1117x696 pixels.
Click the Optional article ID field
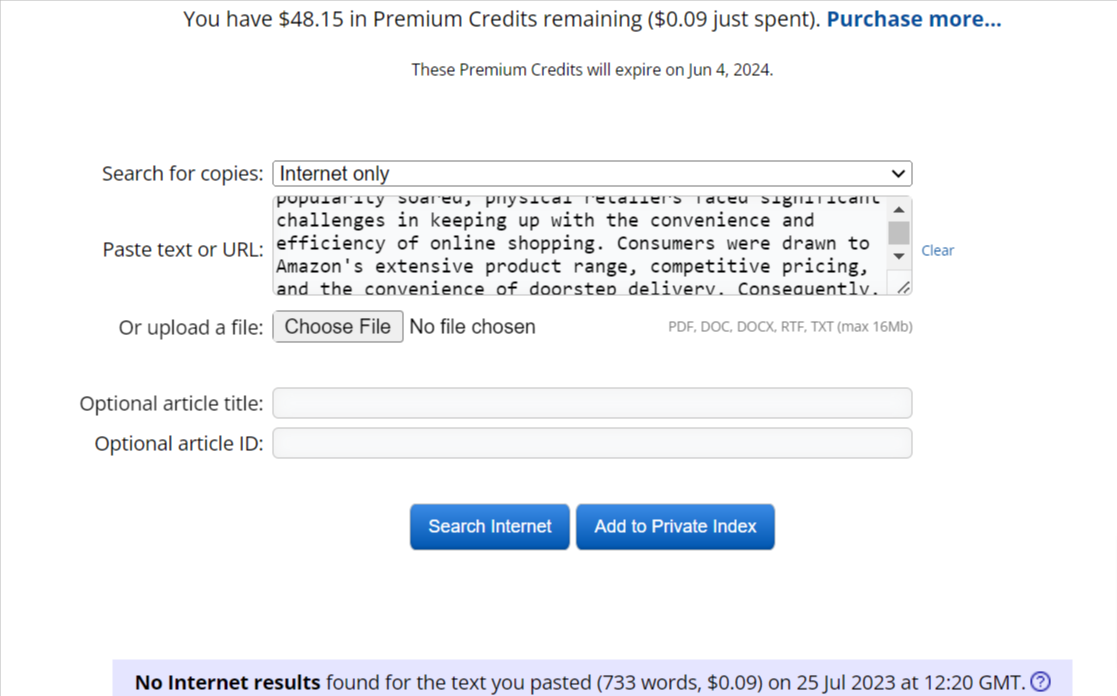click(592, 443)
